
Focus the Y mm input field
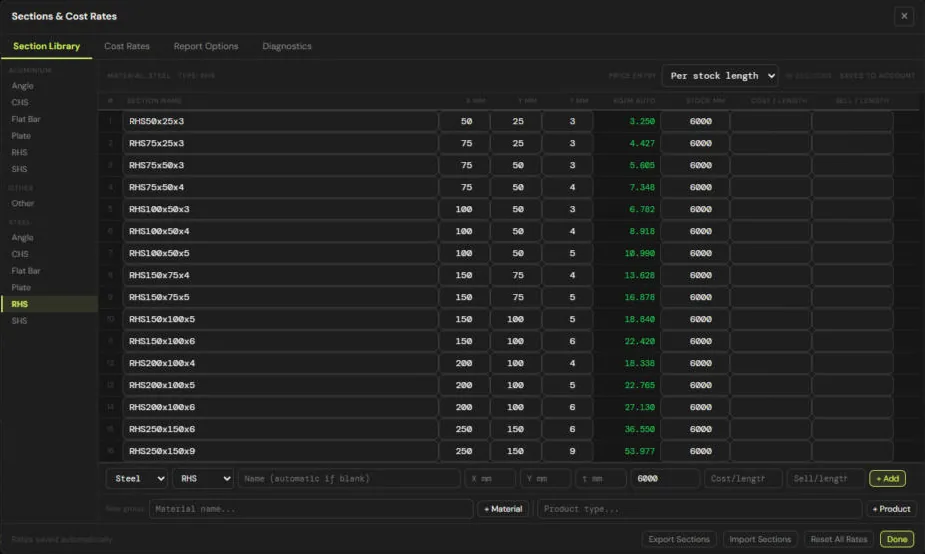545,478
